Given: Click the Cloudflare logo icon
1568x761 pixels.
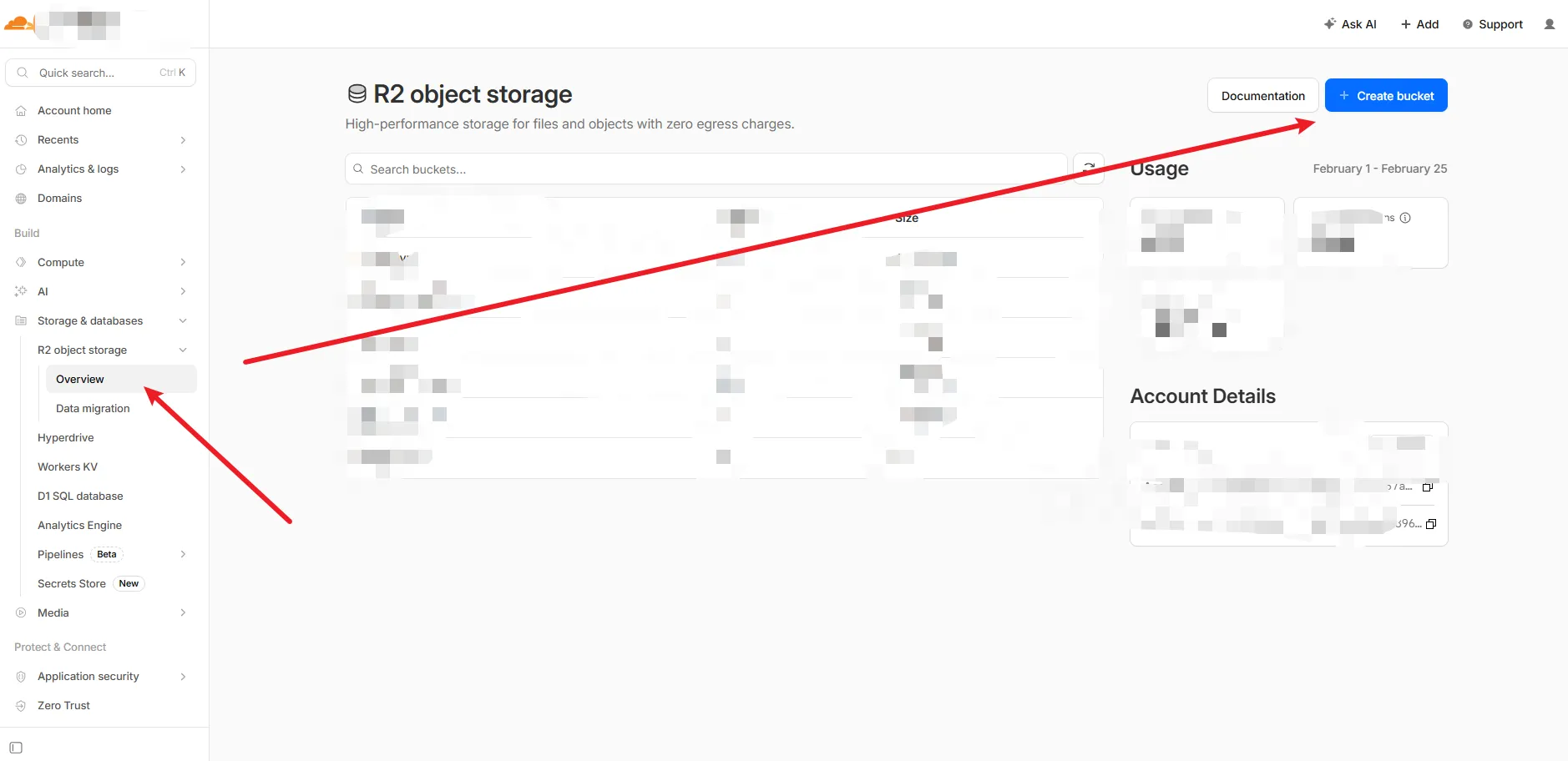Looking at the screenshot, I should 18,23.
